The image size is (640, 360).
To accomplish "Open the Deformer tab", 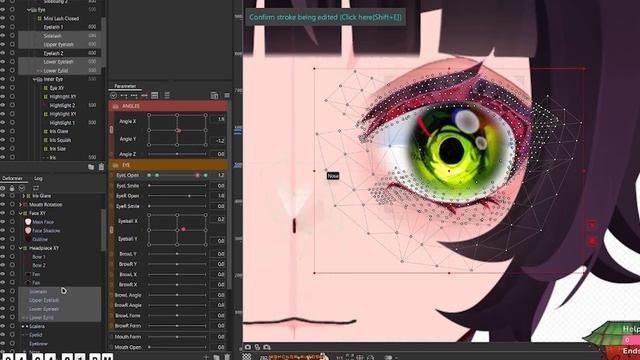I will (12, 178).
